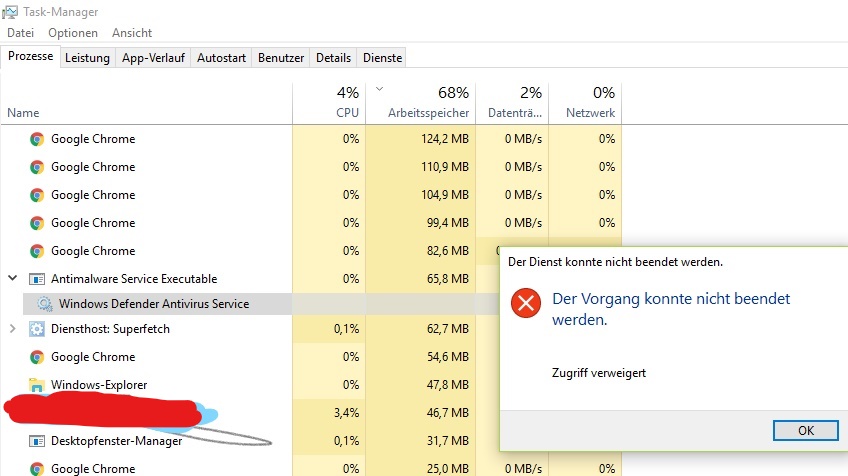Click Chrome icon in the 110,9 MB row
The image size is (848, 476).
[x=37, y=167]
